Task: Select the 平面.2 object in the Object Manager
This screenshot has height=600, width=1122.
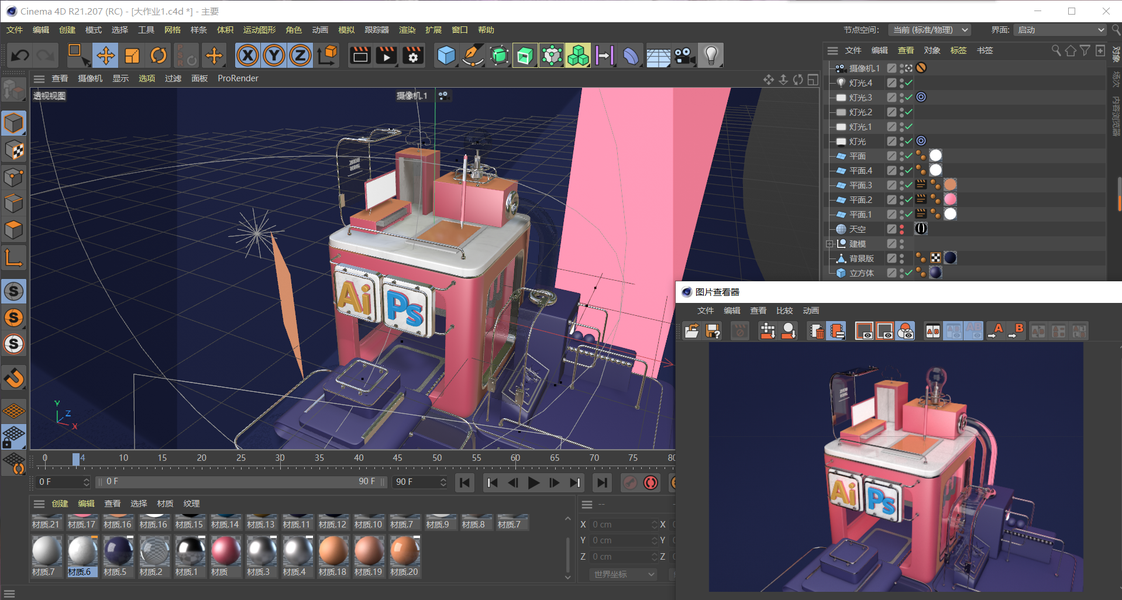Action: (860, 200)
